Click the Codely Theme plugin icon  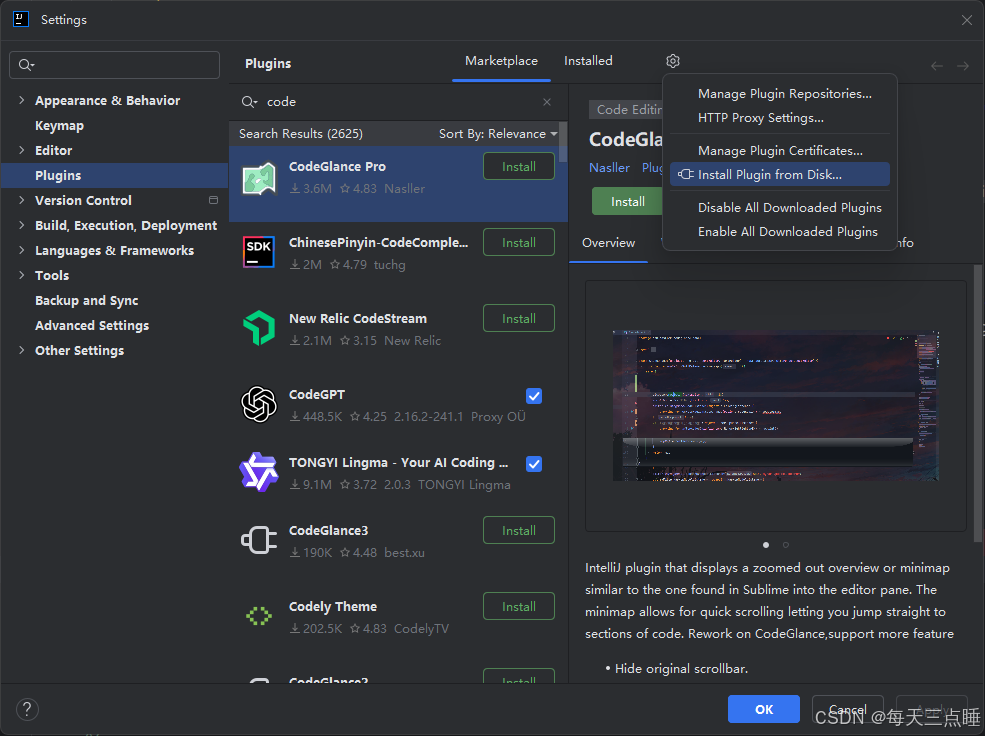coord(259,616)
